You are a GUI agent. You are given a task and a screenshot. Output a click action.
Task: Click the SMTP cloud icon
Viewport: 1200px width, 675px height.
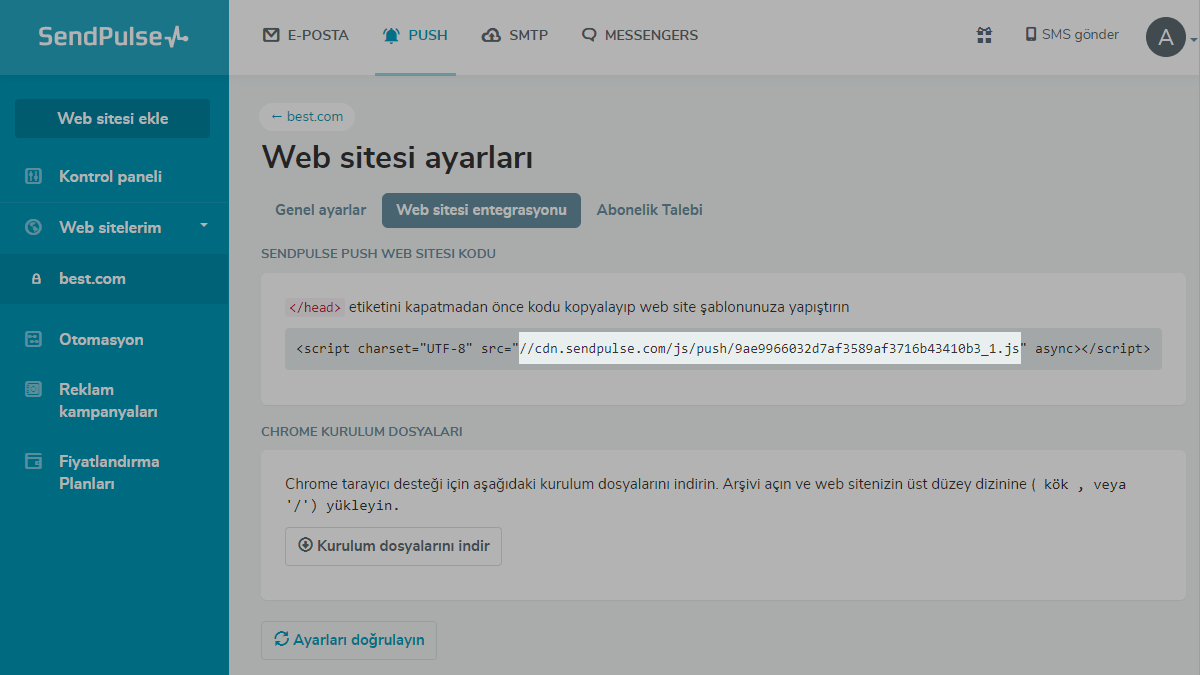tap(491, 35)
